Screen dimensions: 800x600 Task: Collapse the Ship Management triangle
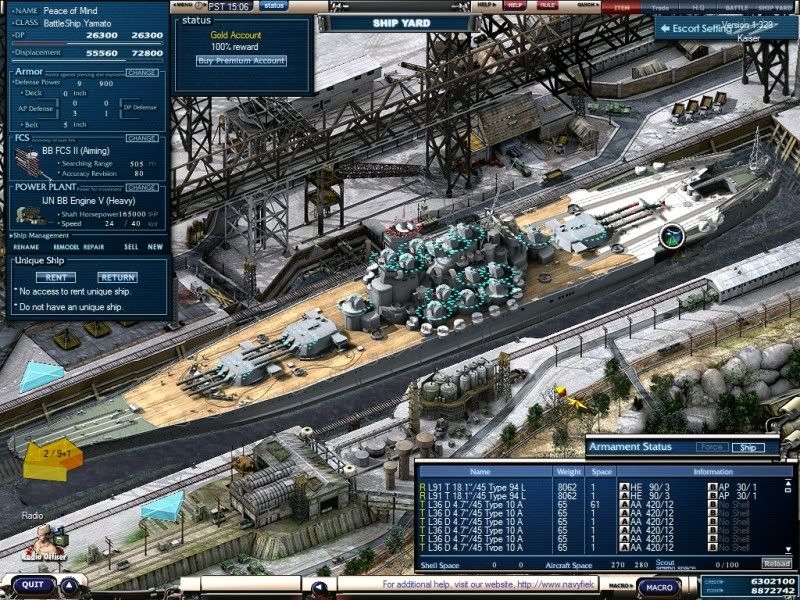click(x=11, y=236)
